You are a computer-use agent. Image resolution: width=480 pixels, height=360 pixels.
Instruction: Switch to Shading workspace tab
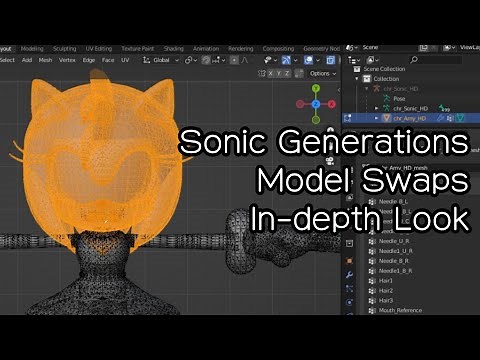pyautogui.click(x=173, y=49)
